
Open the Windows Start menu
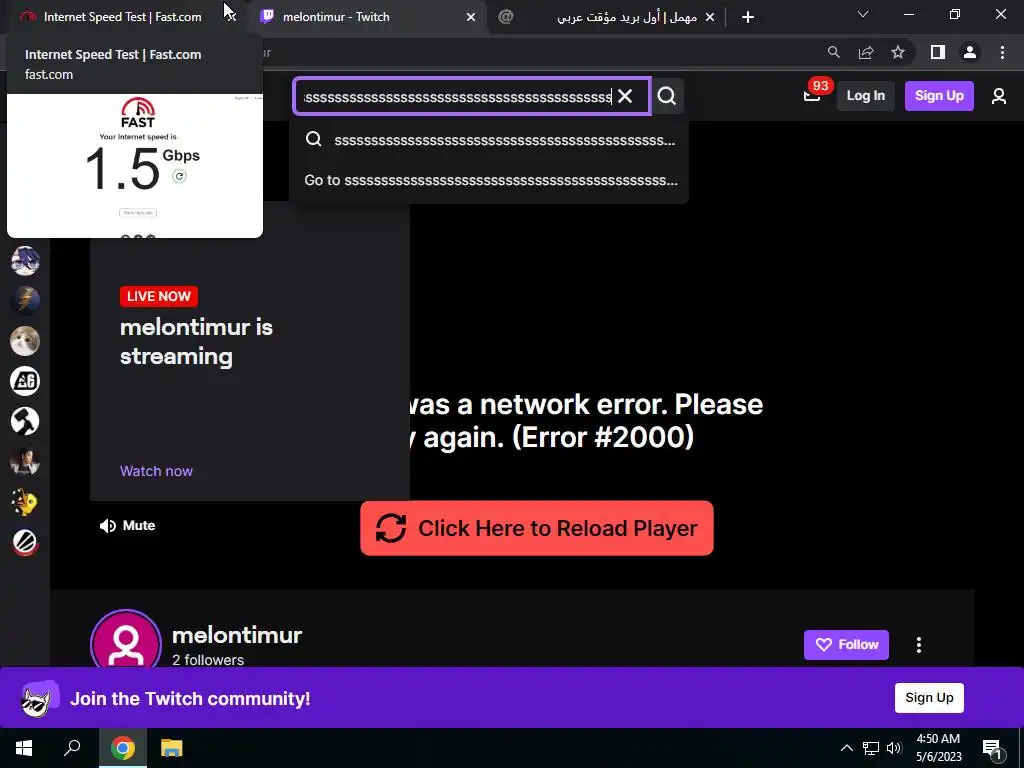tap(24, 748)
